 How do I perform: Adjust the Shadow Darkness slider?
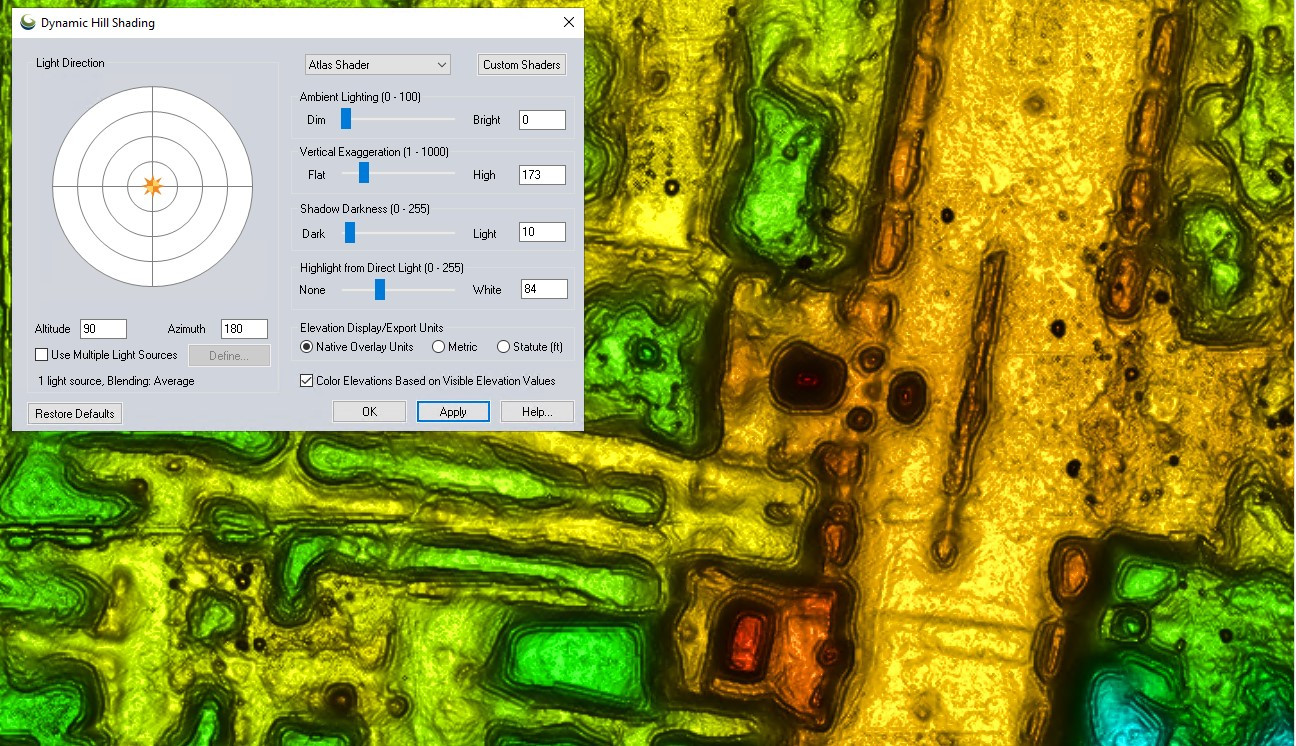tap(350, 232)
